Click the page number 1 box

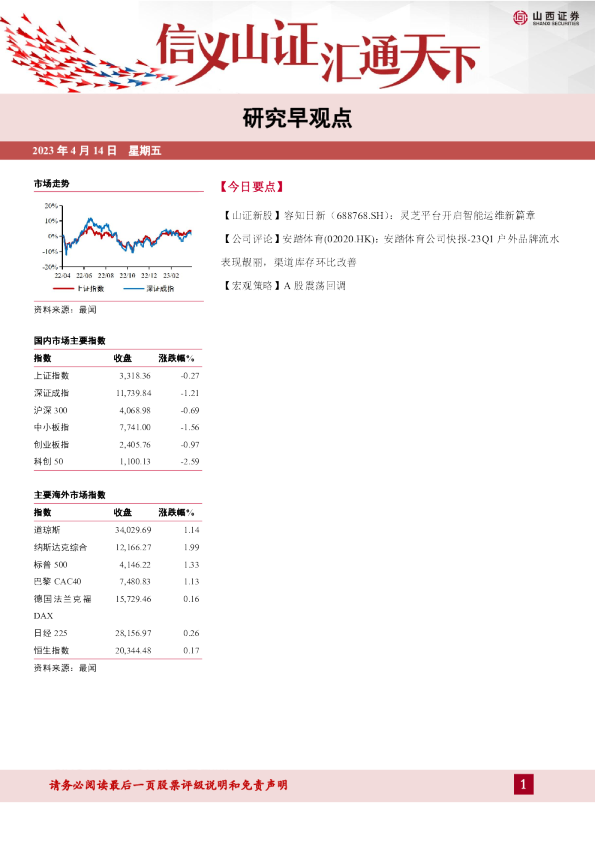(x=524, y=785)
